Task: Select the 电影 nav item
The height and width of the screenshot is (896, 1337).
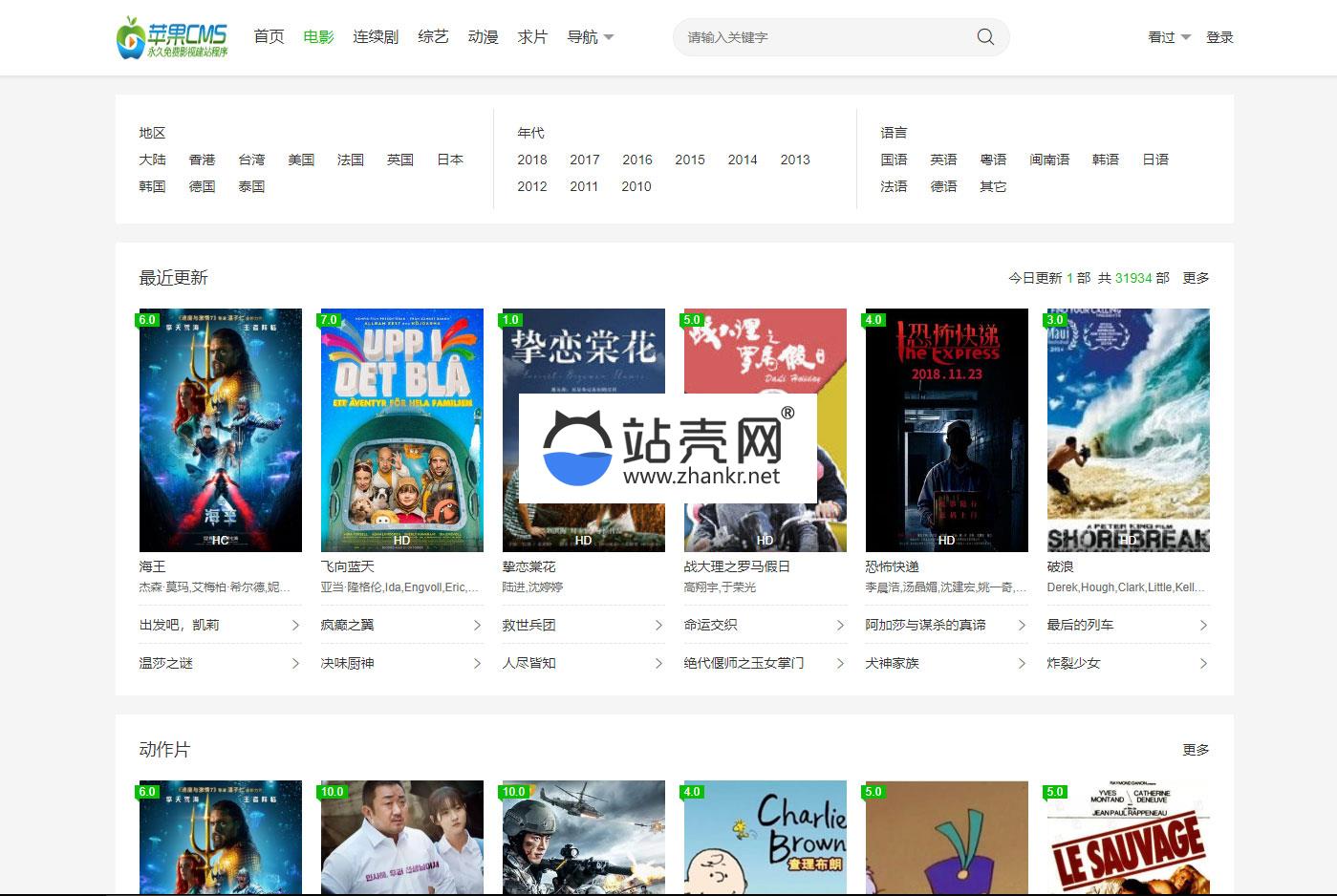Action: click(x=318, y=37)
